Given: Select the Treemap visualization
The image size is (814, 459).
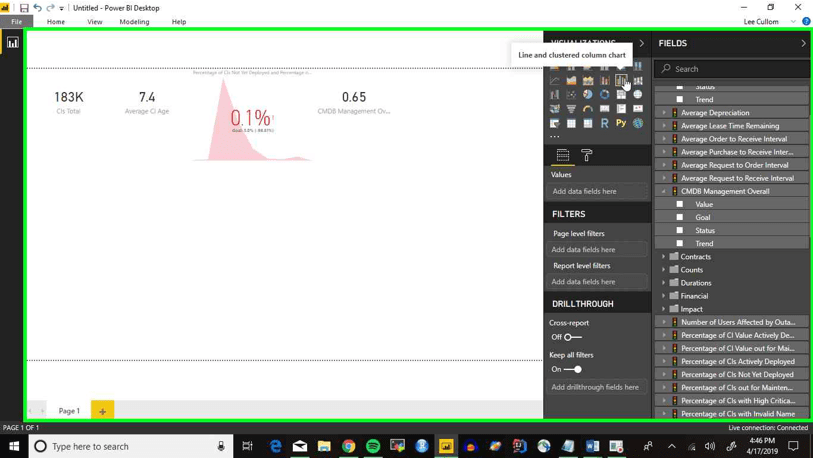Looking at the screenshot, I should click(x=621, y=94).
